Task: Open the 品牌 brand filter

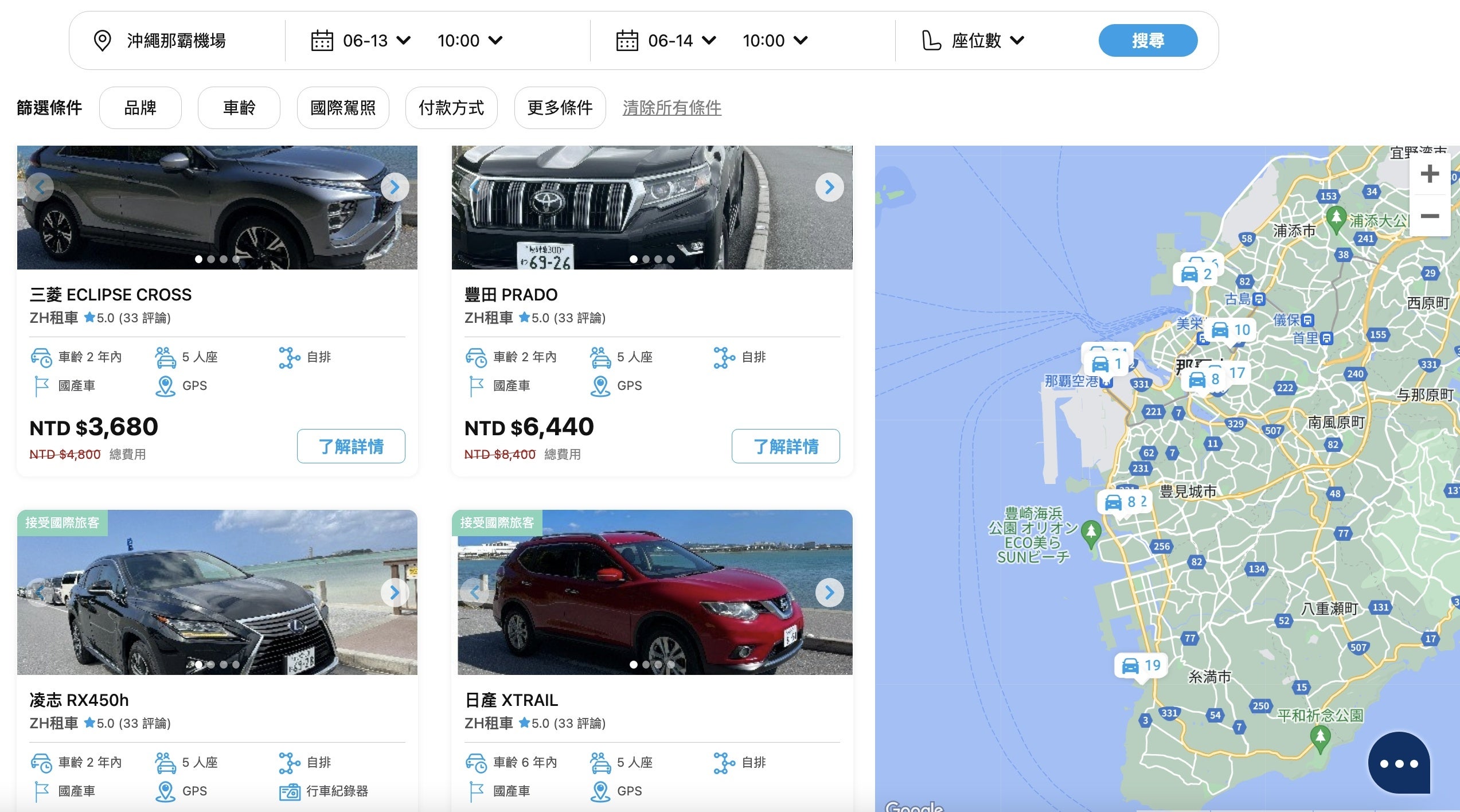Action: click(140, 108)
